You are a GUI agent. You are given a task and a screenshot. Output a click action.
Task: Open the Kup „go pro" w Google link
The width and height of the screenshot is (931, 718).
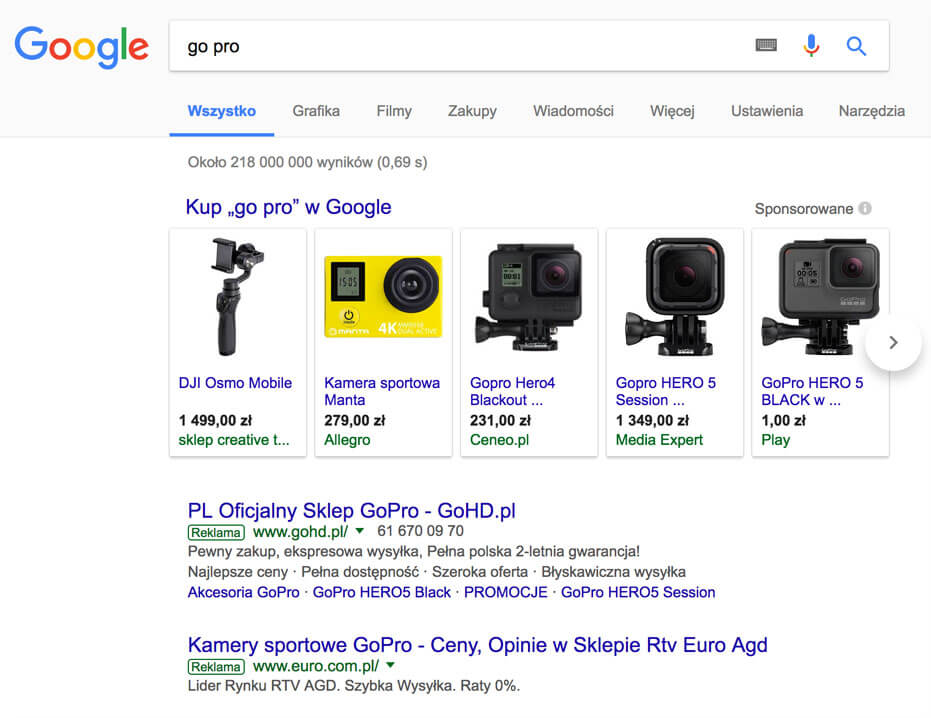289,207
